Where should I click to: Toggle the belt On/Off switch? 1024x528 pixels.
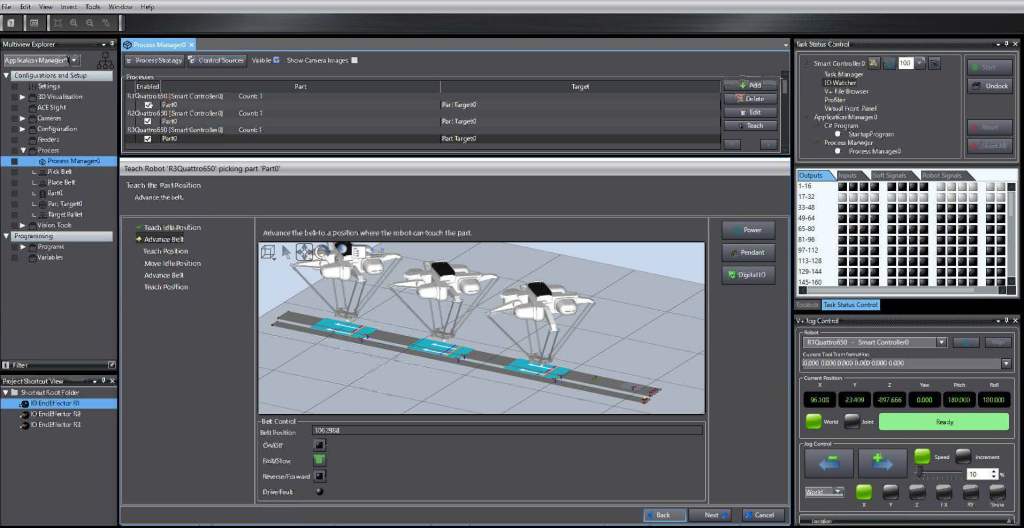click(319, 444)
